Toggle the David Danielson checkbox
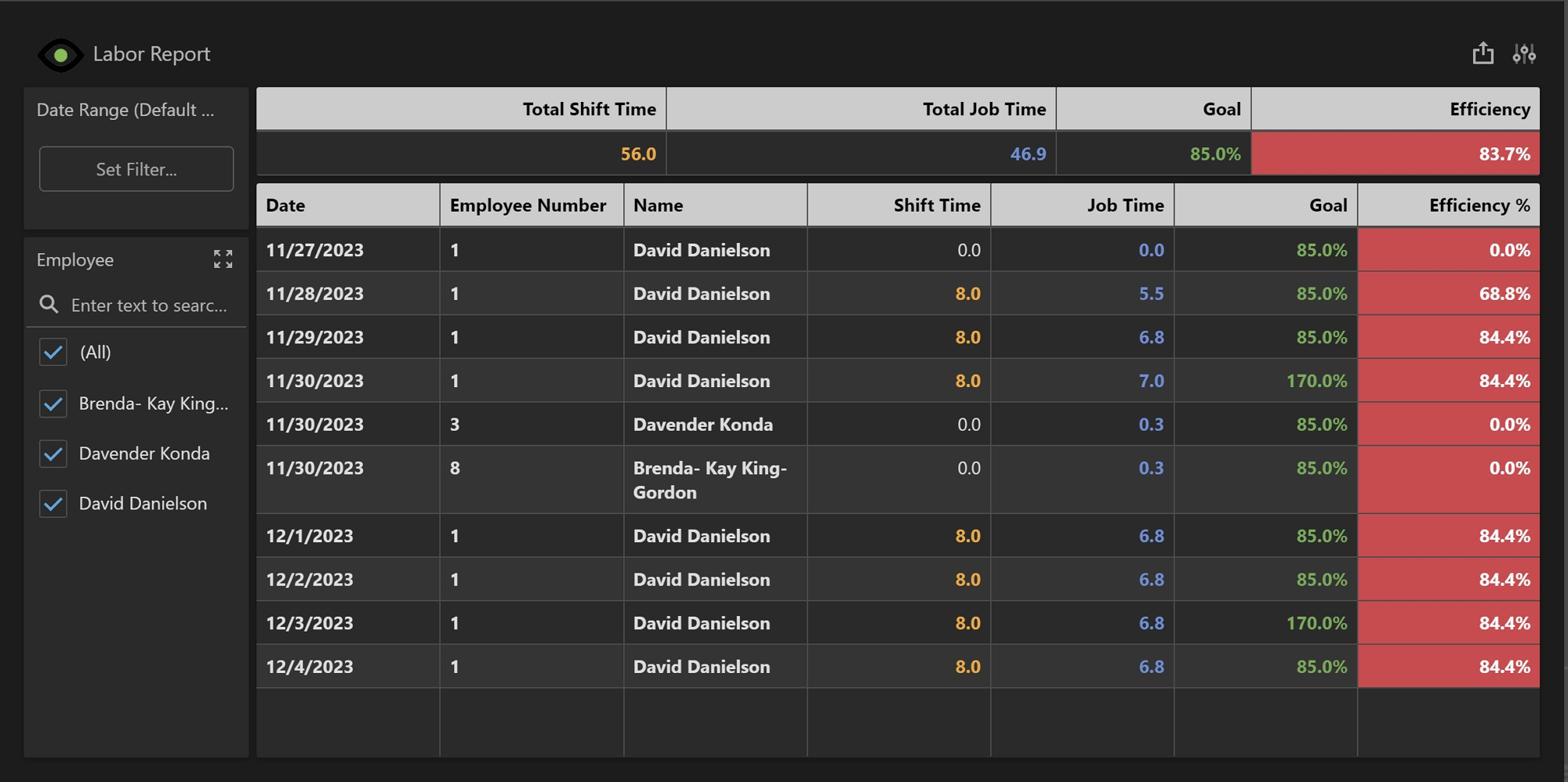1568x782 pixels. point(53,504)
